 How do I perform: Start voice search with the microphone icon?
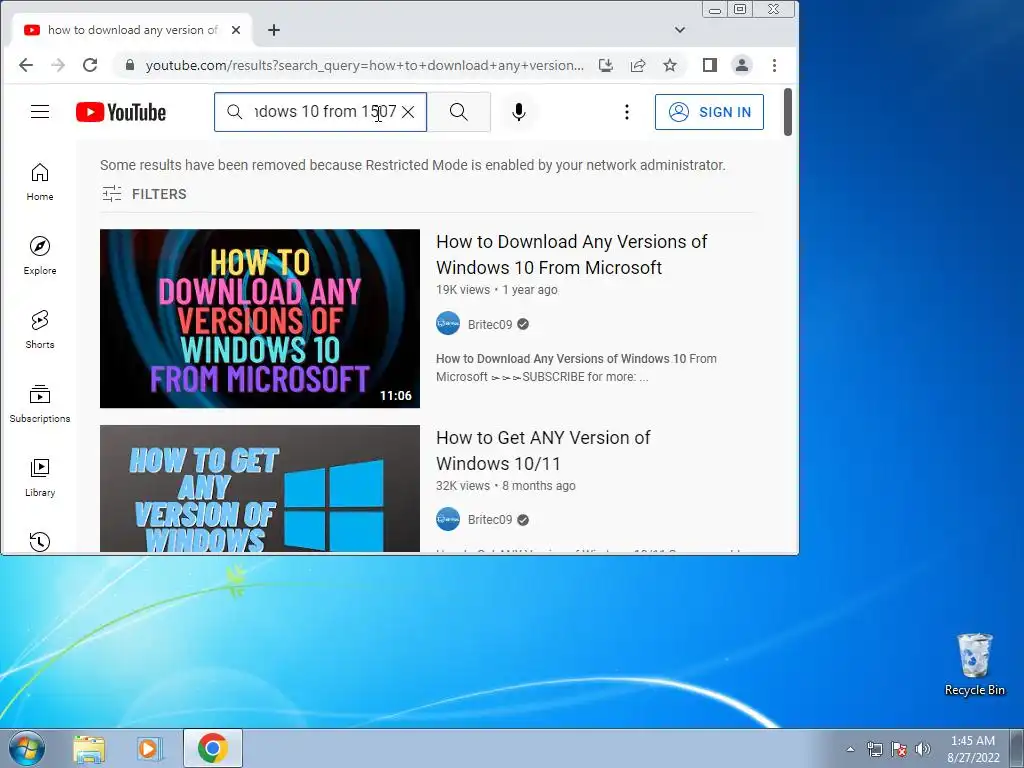(519, 112)
